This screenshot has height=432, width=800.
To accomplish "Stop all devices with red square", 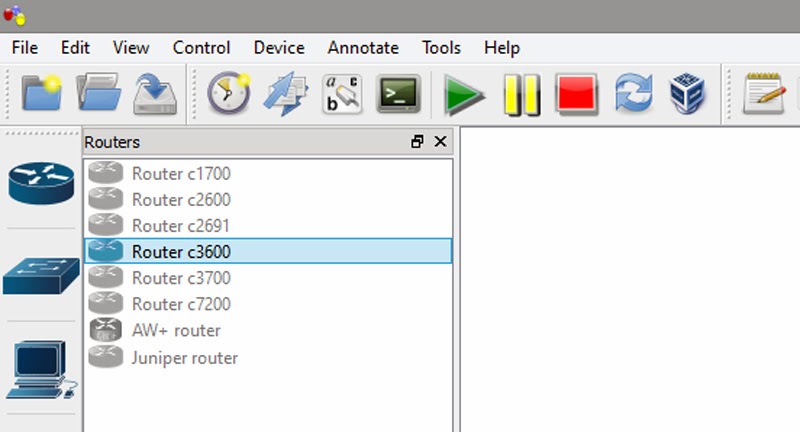I will click(577, 93).
